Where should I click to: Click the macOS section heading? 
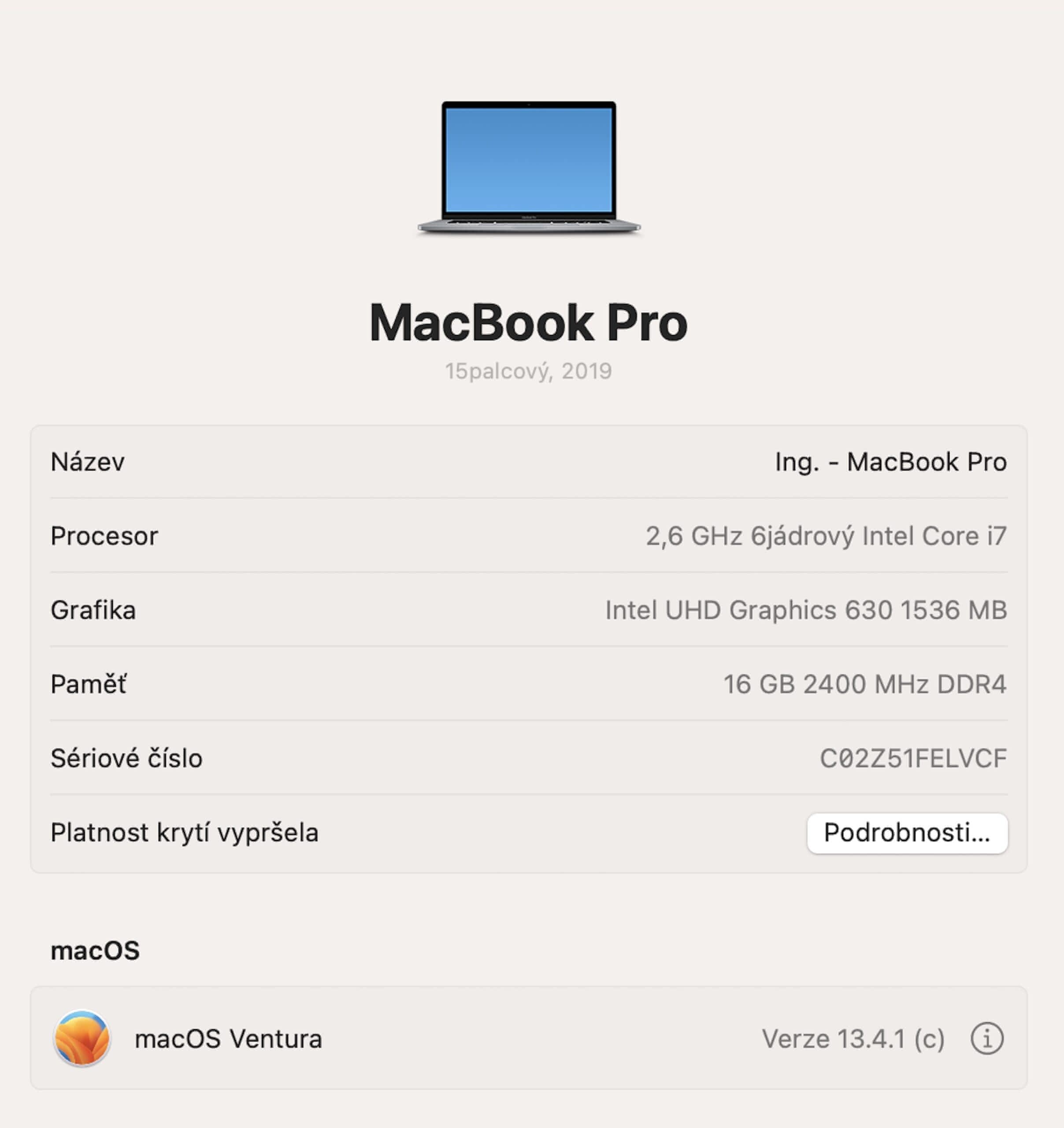(x=95, y=951)
